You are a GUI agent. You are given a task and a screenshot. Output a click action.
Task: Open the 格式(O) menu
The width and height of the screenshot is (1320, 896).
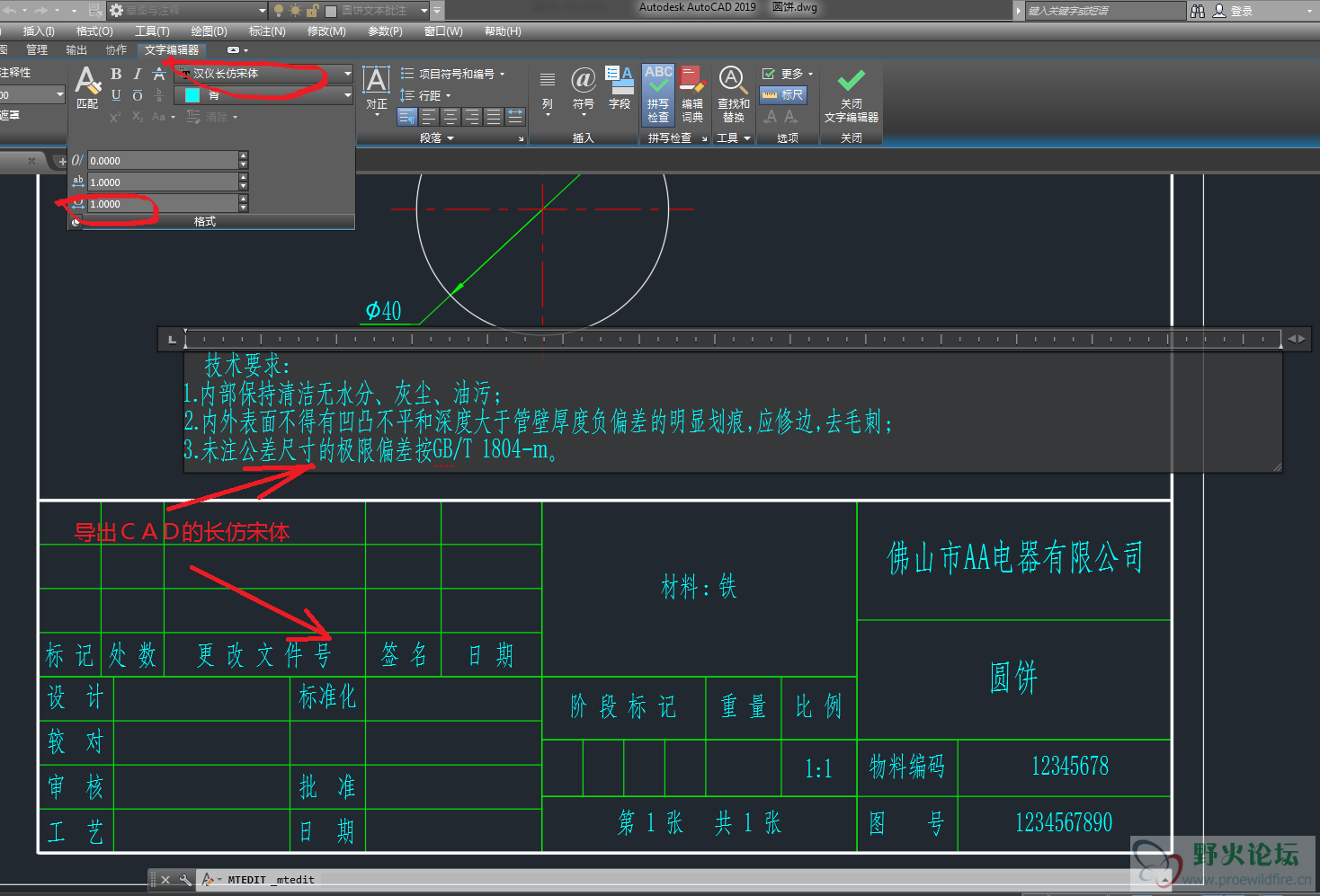tap(94, 31)
